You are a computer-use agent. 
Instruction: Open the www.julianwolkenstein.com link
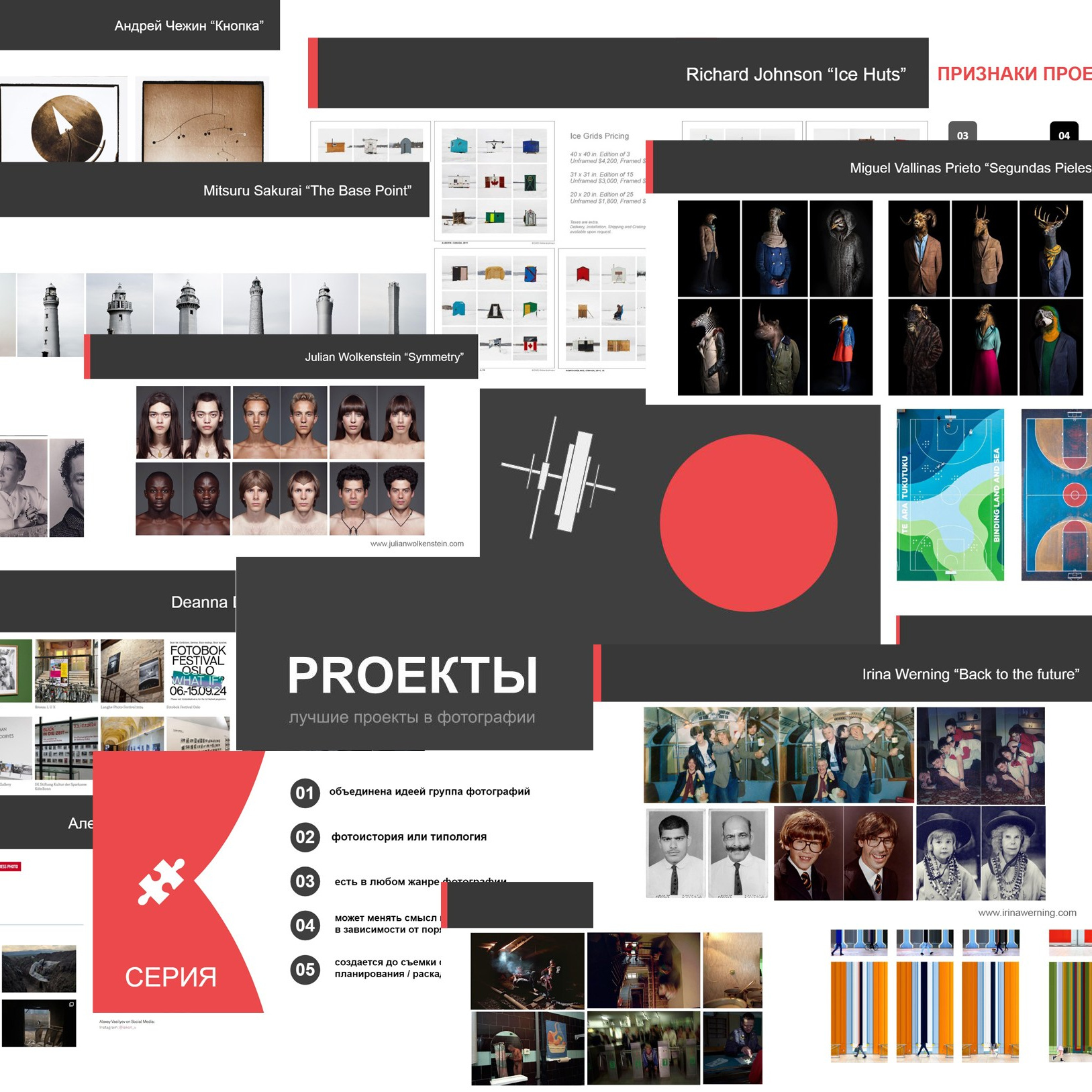[x=417, y=544]
